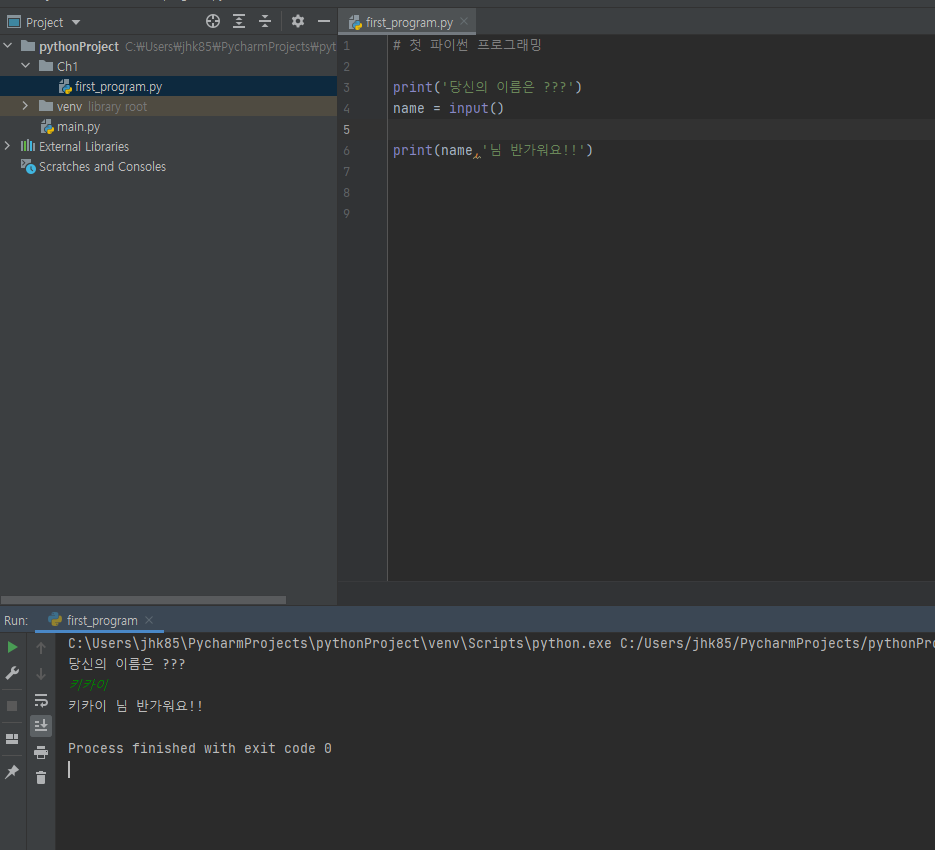Click the green italic input line in console
This screenshot has height=850, width=935.
[88, 685]
